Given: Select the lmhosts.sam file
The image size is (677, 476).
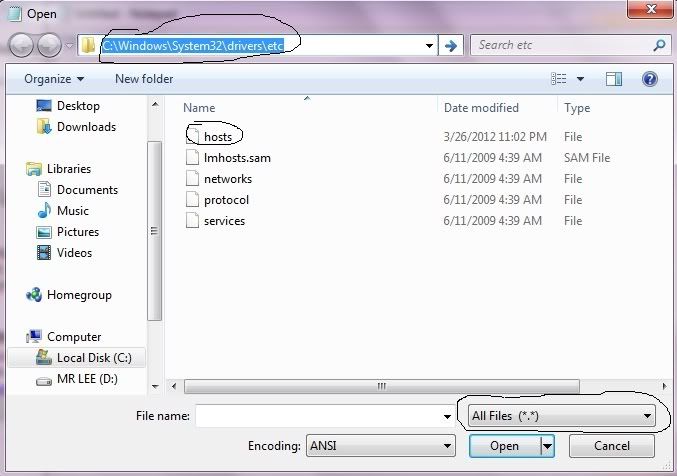Looking at the screenshot, I should [236, 158].
